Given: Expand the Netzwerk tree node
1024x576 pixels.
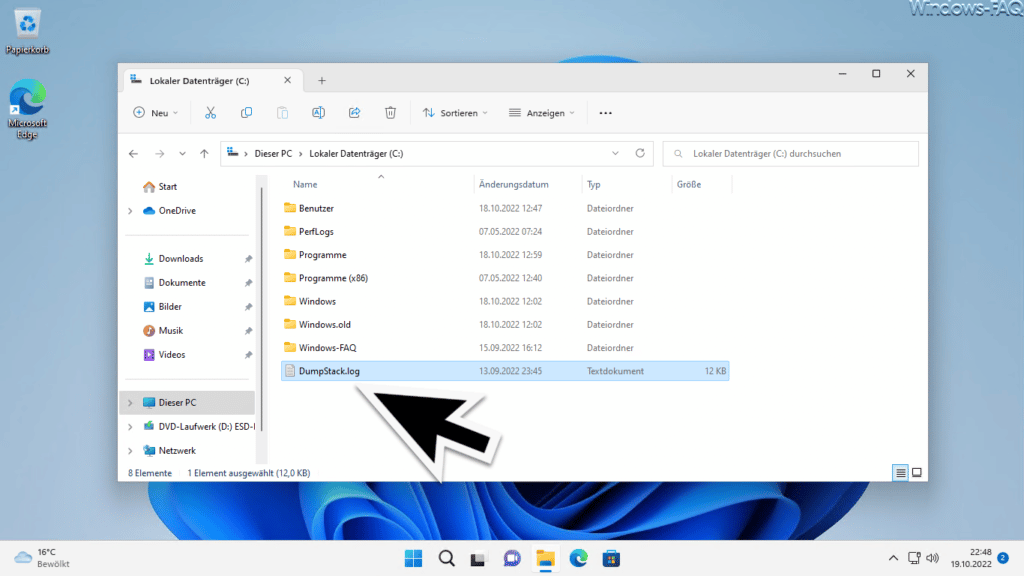Looking at the screenshot, I should [130, 451].
